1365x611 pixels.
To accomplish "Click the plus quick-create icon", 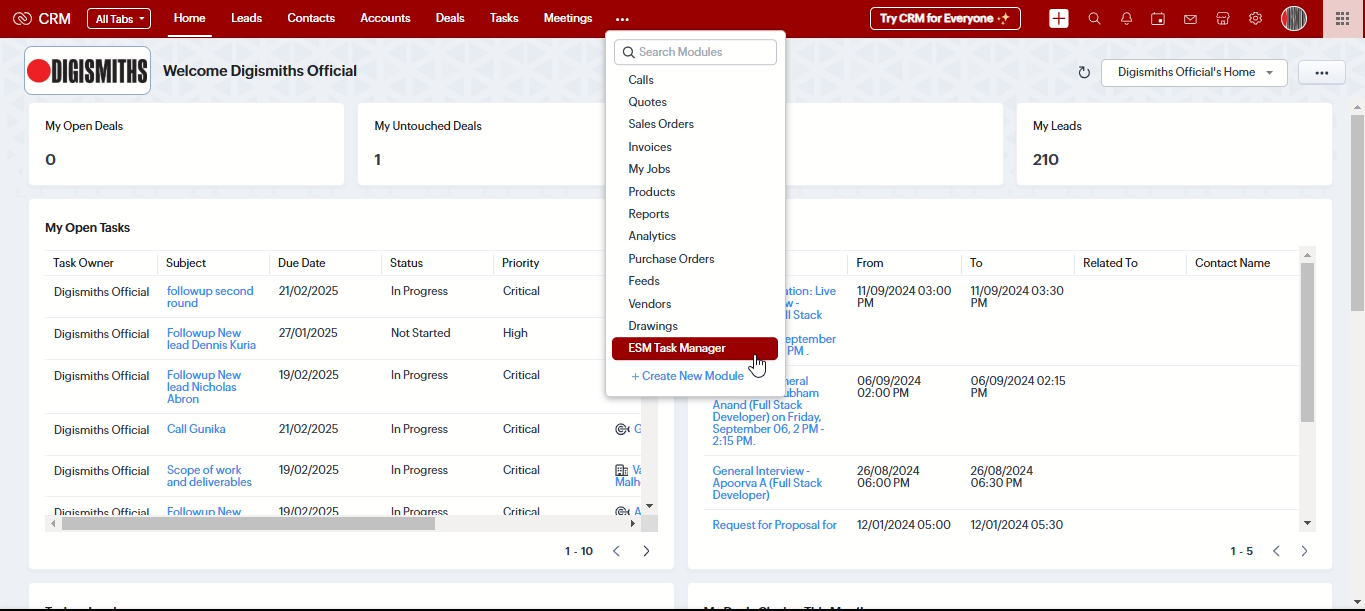I will (x=1059, y=19).
